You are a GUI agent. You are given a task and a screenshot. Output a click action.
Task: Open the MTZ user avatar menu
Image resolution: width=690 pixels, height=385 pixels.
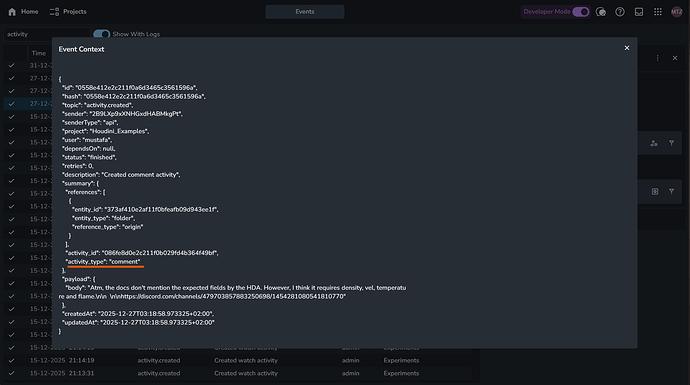pyautogui.click(x=676, y=12)
